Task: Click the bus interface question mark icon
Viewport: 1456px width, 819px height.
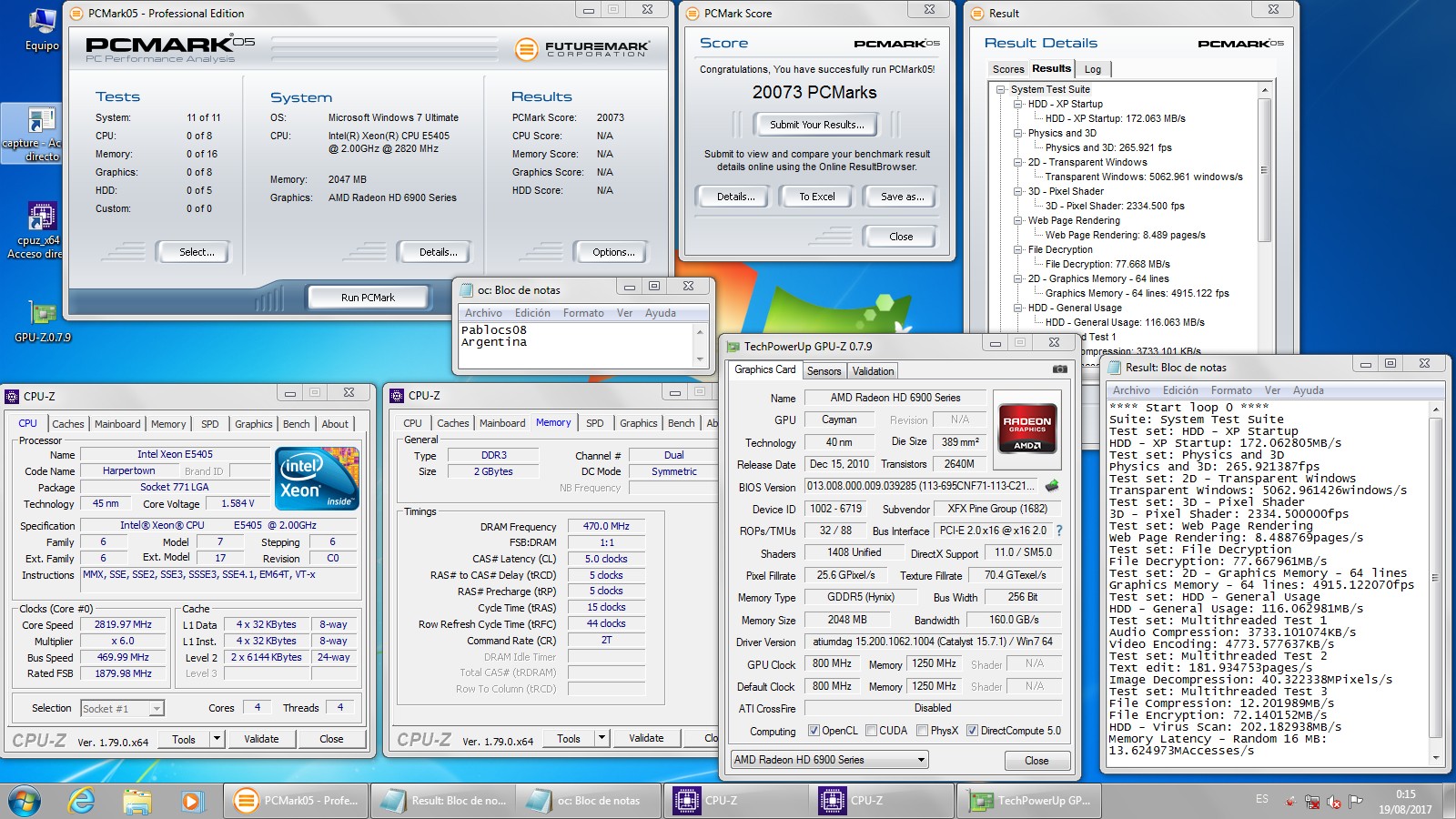Action: tap(1058, 531)
